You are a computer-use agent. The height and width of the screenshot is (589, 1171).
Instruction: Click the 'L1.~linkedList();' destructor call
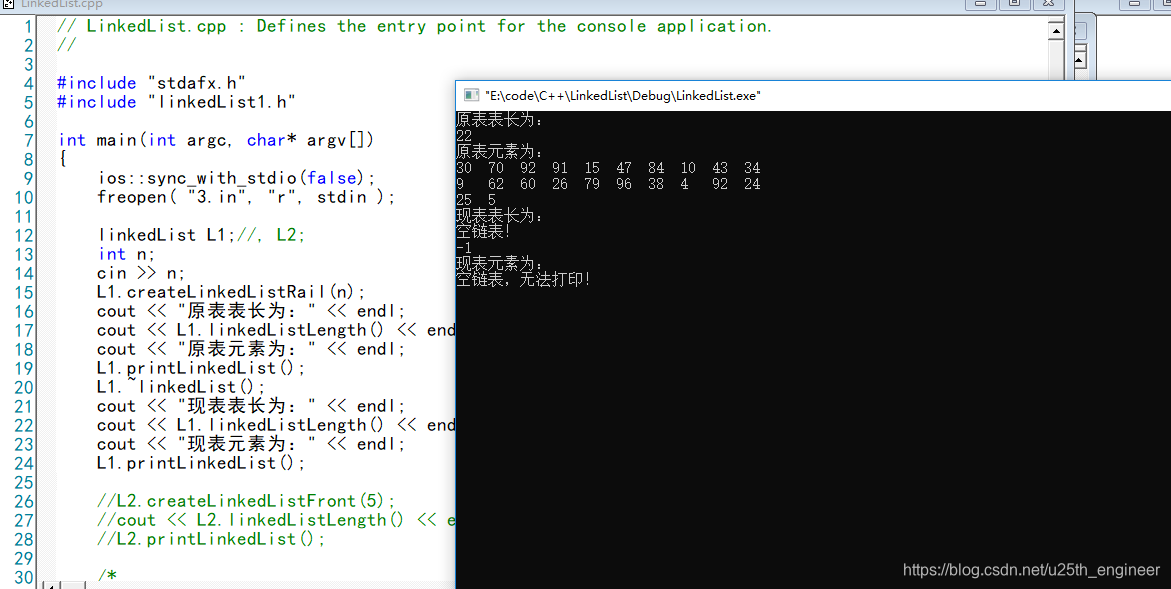[x=181, y=387]
